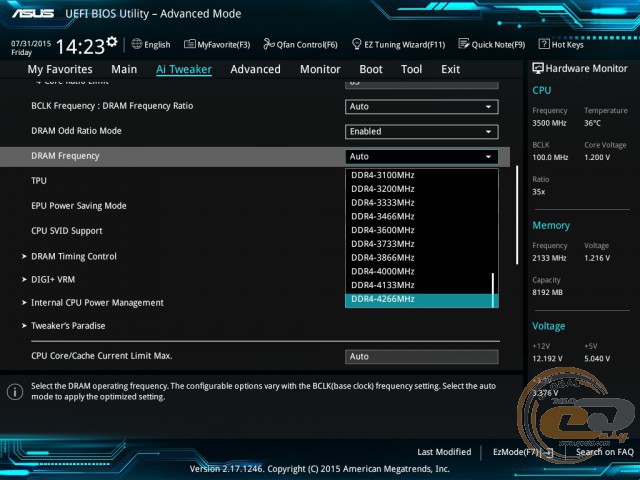This screenshot has width=640, height=480.
Task: Select DDR4-3100MHz from the list
Action: [422, 175]
